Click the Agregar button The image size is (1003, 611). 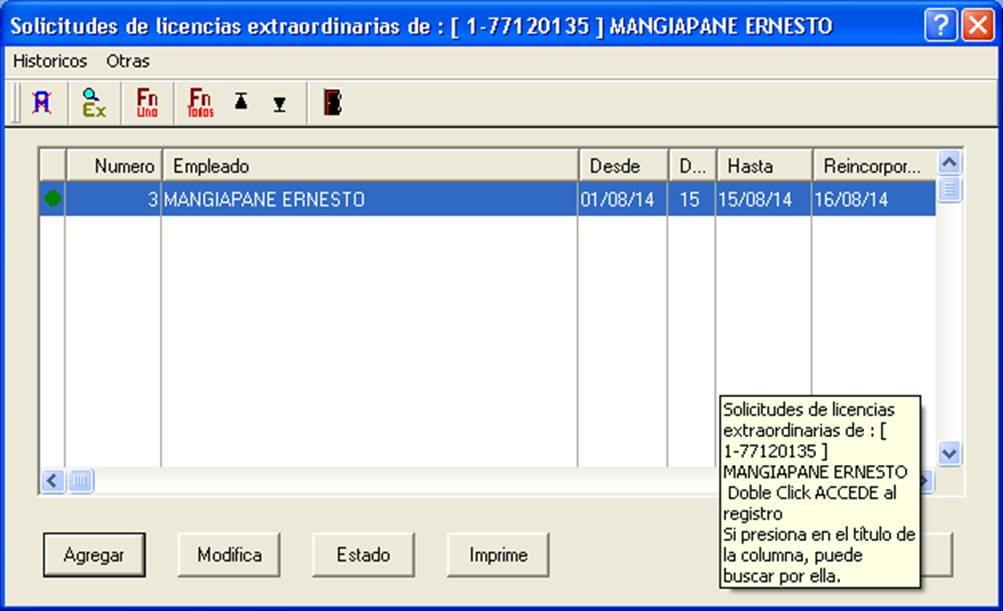(94, 555)
